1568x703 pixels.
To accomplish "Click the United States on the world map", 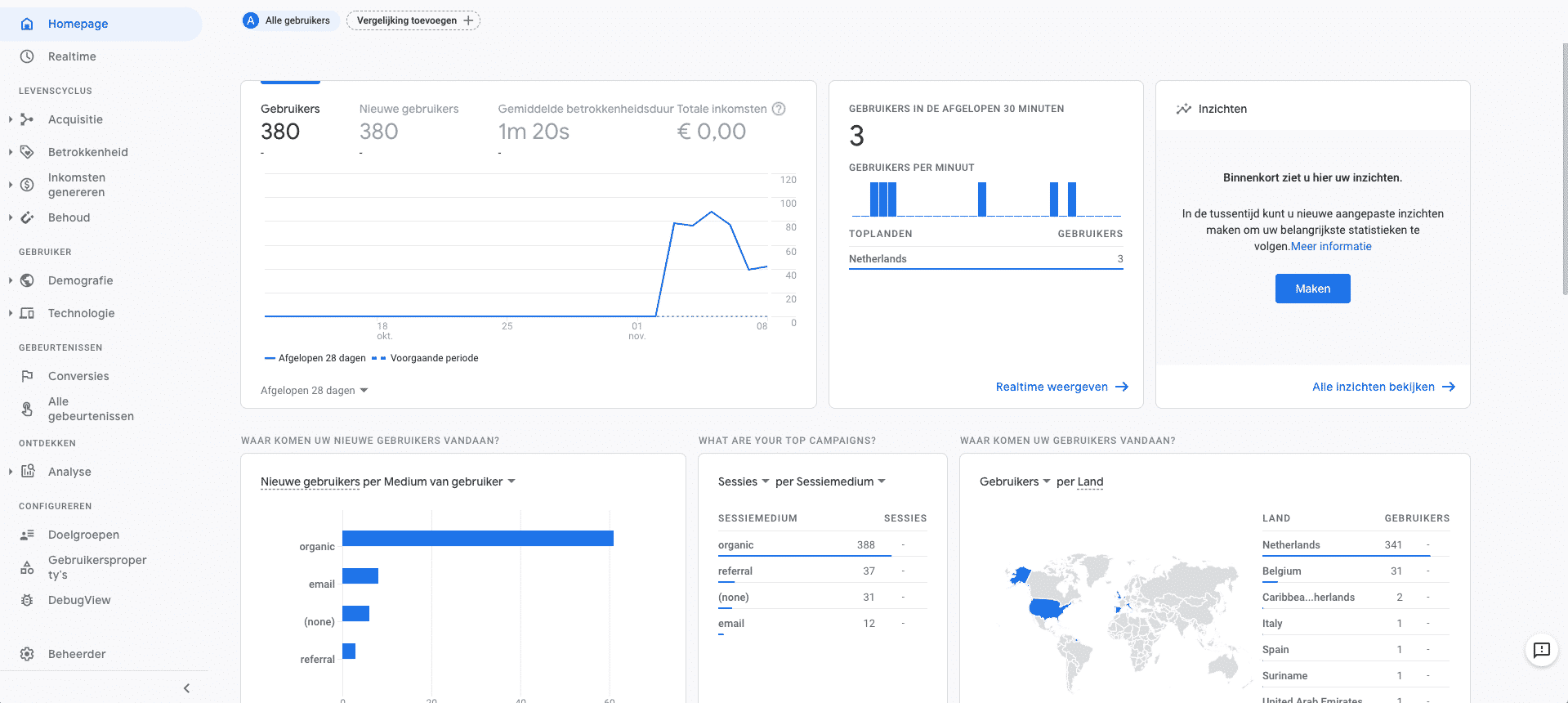I will coord(1048,608).
